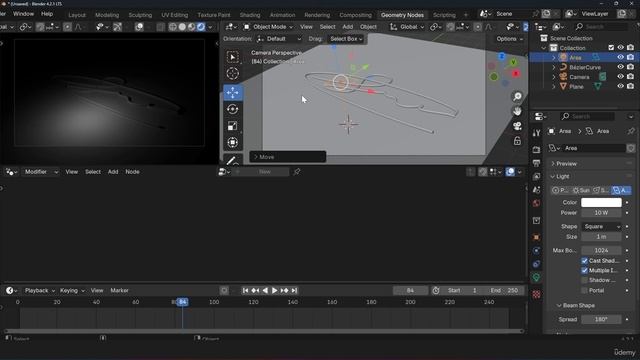Image resolution: width=640 pixels, height=360 pixels.
Task: Toggle auto keying record button
Action: pyautogui.click(x=224, y=290)
